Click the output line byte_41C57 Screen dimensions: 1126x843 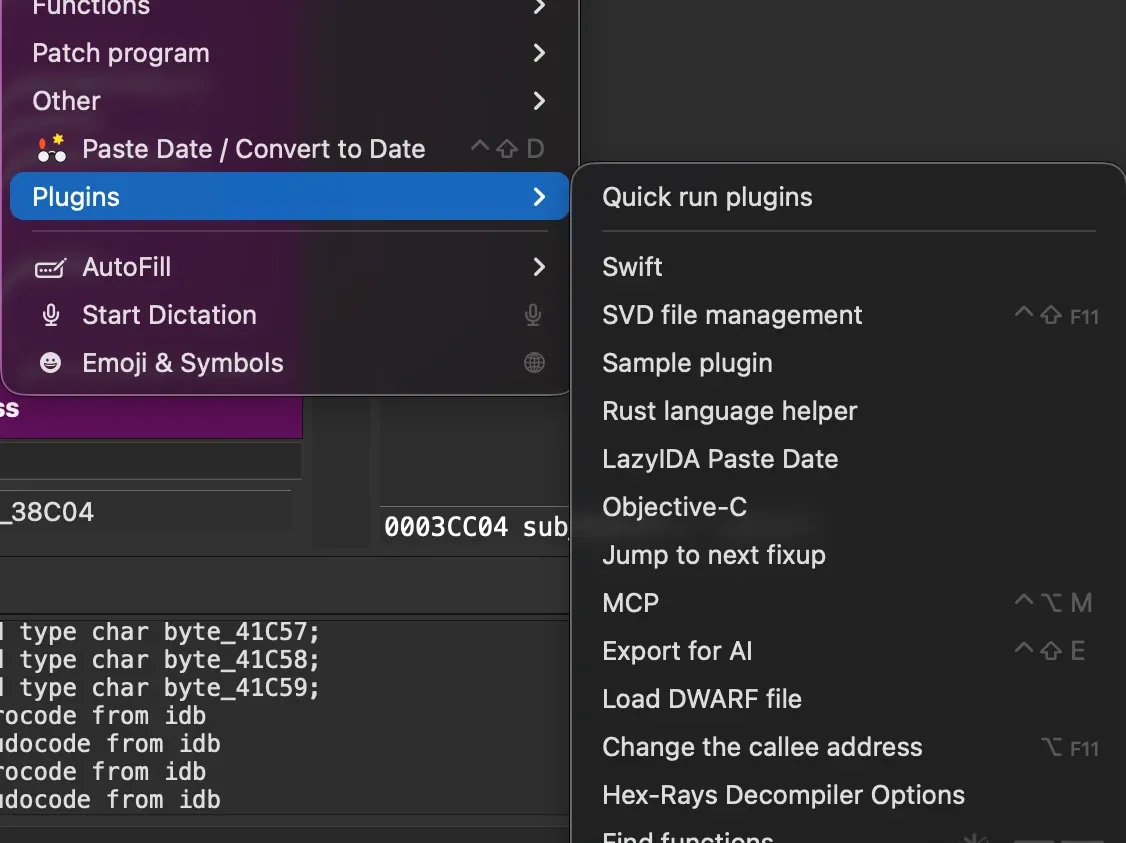159,632
